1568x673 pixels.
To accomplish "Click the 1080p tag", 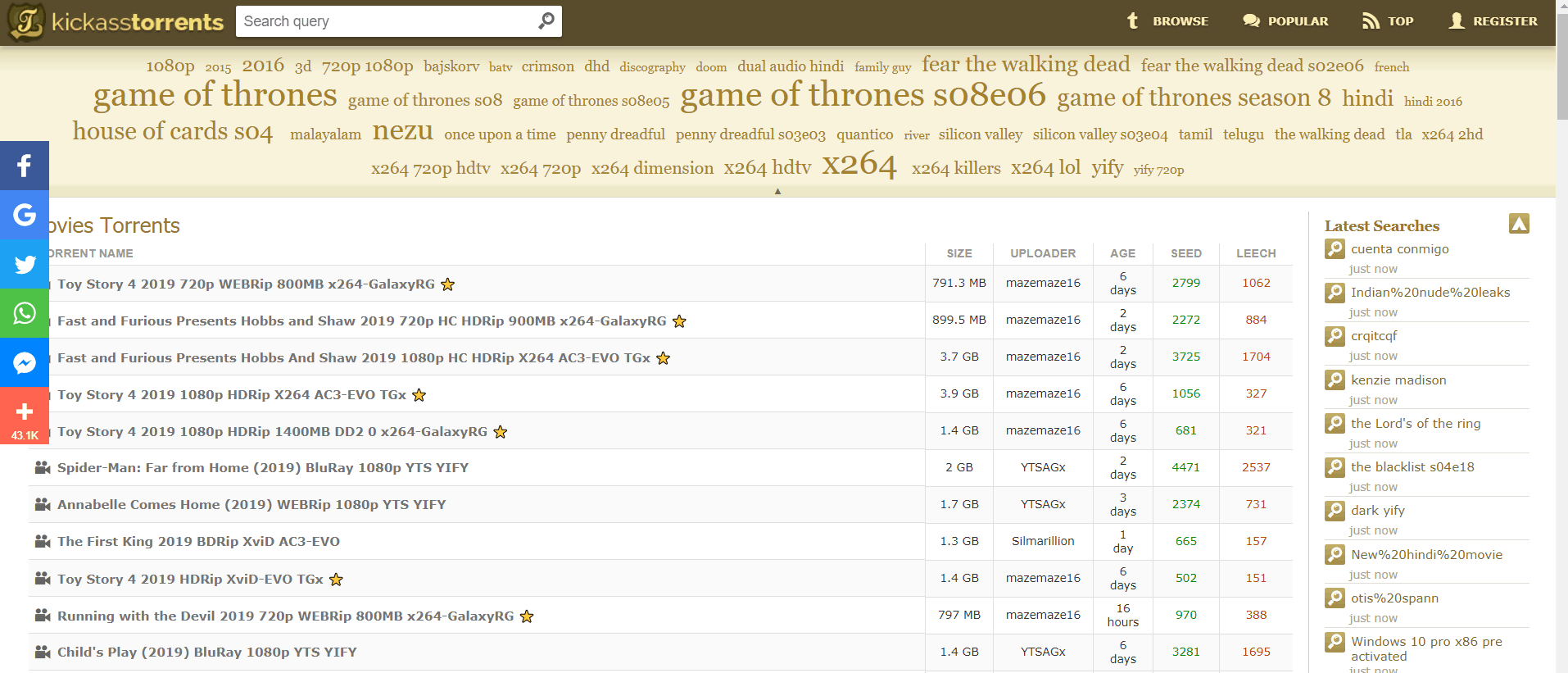I will (x=170, y=66).
